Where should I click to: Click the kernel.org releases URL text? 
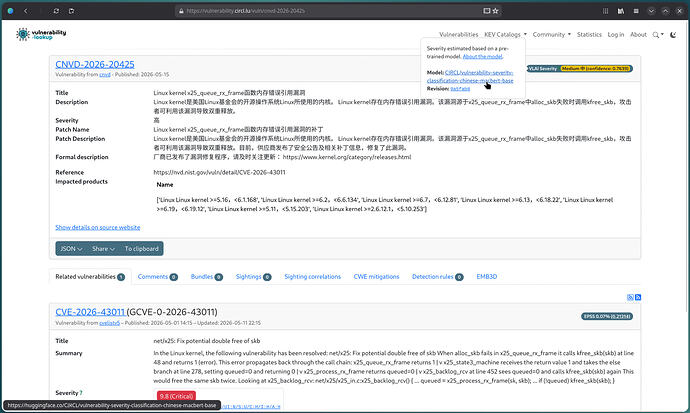(x=347, y=157)
